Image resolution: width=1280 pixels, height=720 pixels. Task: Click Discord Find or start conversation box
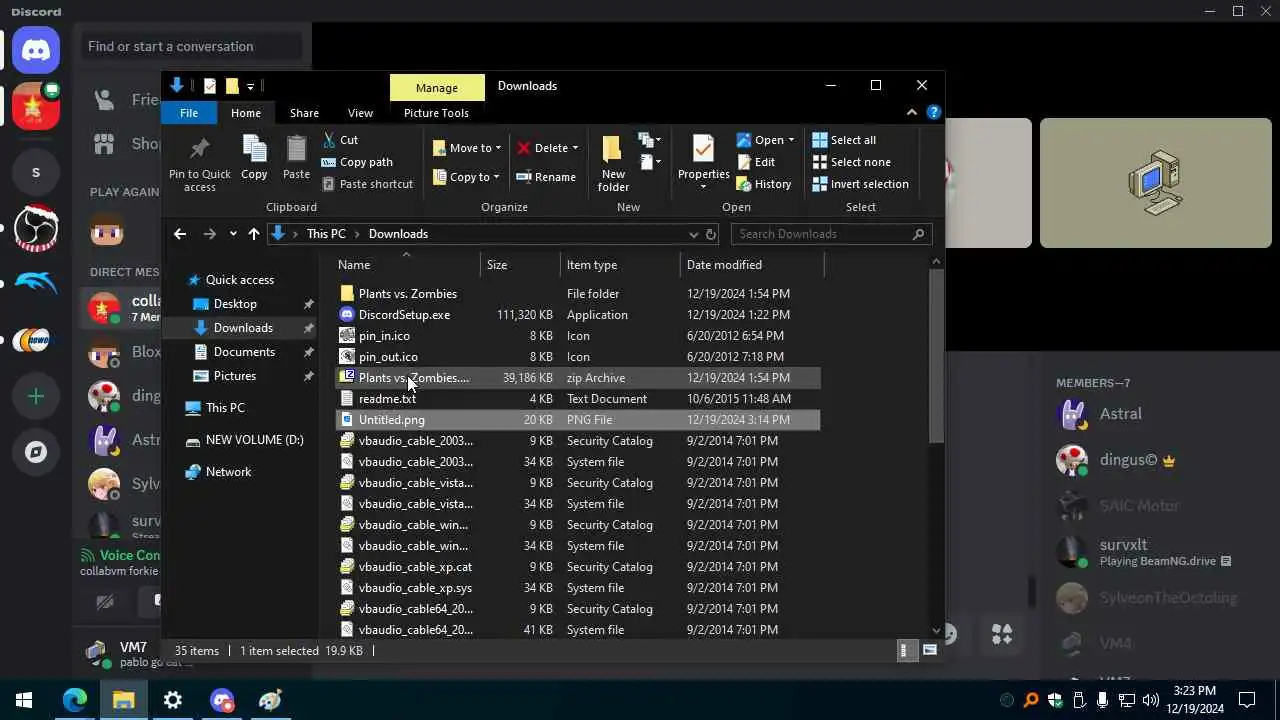point(194,46)
